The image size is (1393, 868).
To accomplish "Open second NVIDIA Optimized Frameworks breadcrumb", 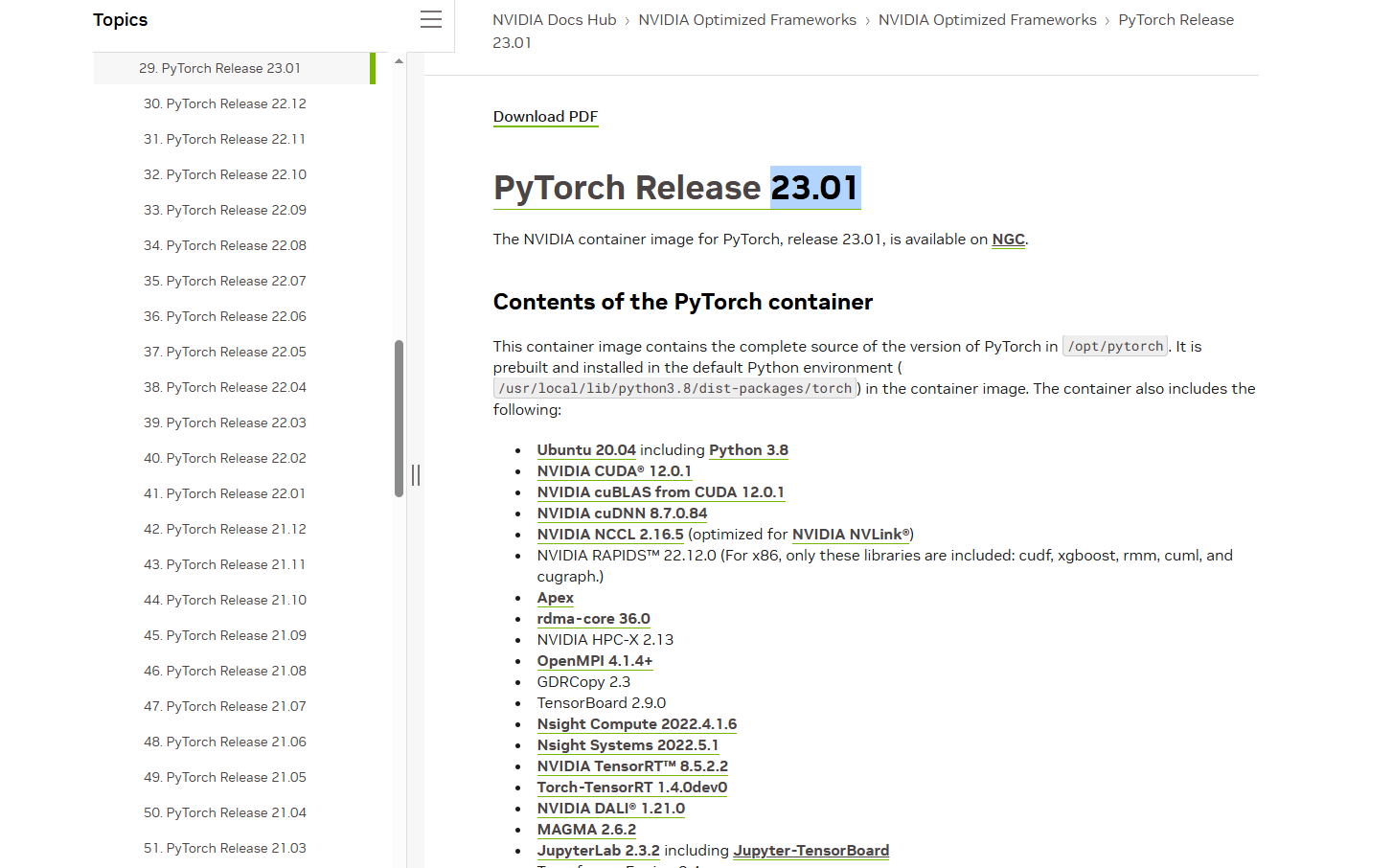I will (x=988, y=20).
